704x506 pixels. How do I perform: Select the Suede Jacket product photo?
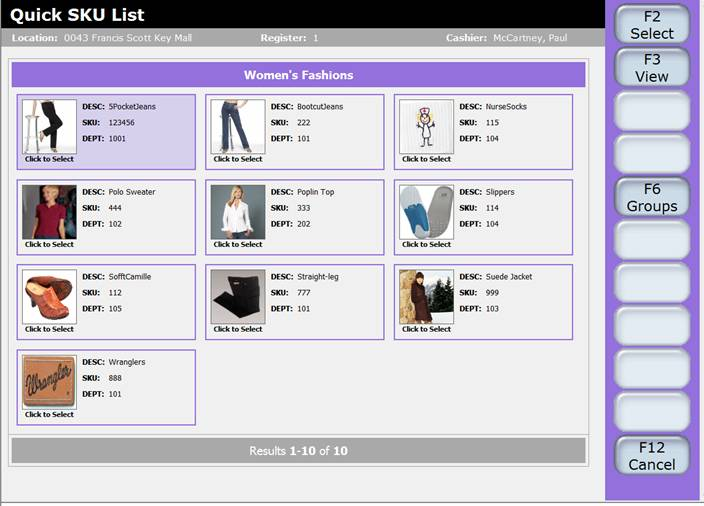coord(427,296)
